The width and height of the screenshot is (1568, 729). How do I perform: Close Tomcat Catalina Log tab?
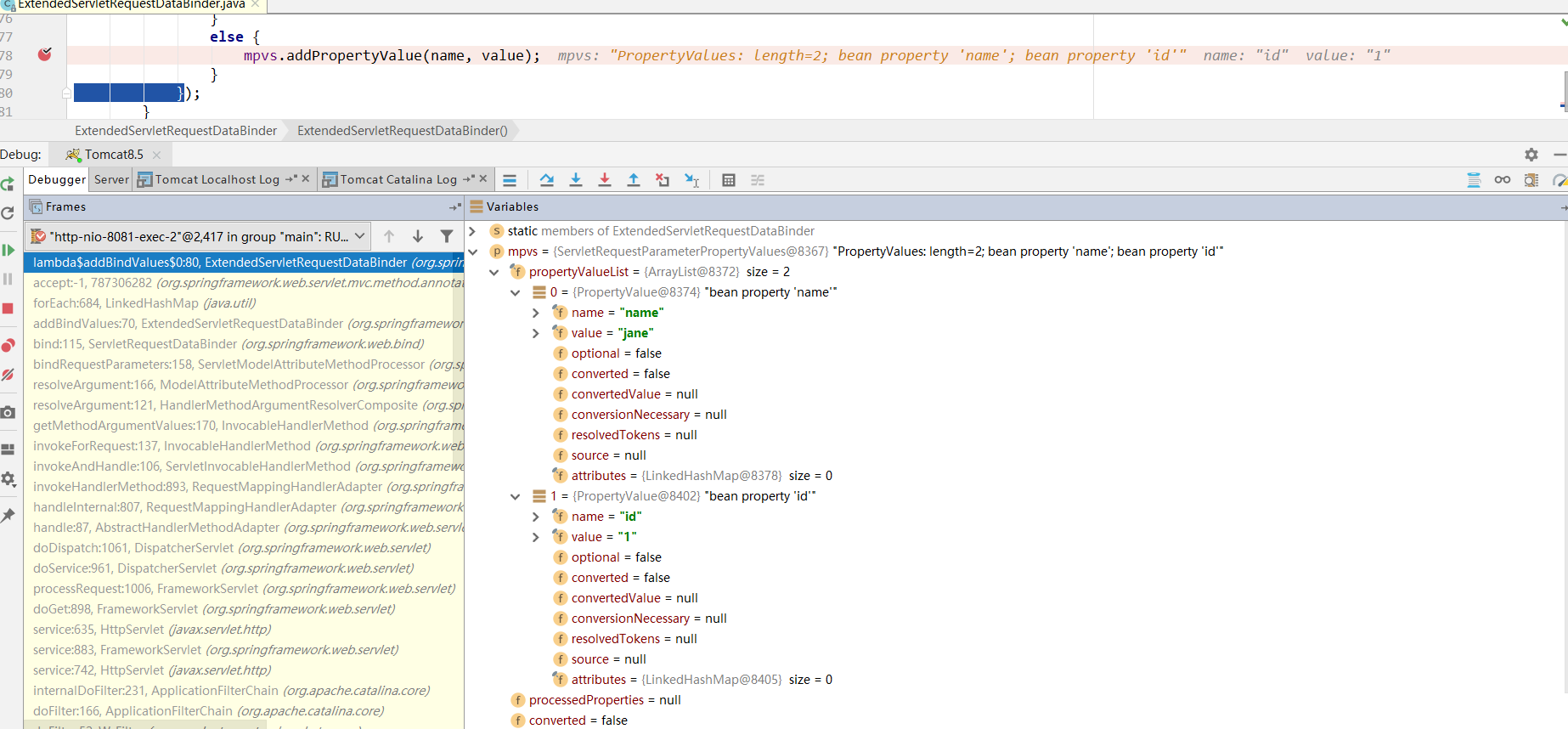(x=483, y=178)
